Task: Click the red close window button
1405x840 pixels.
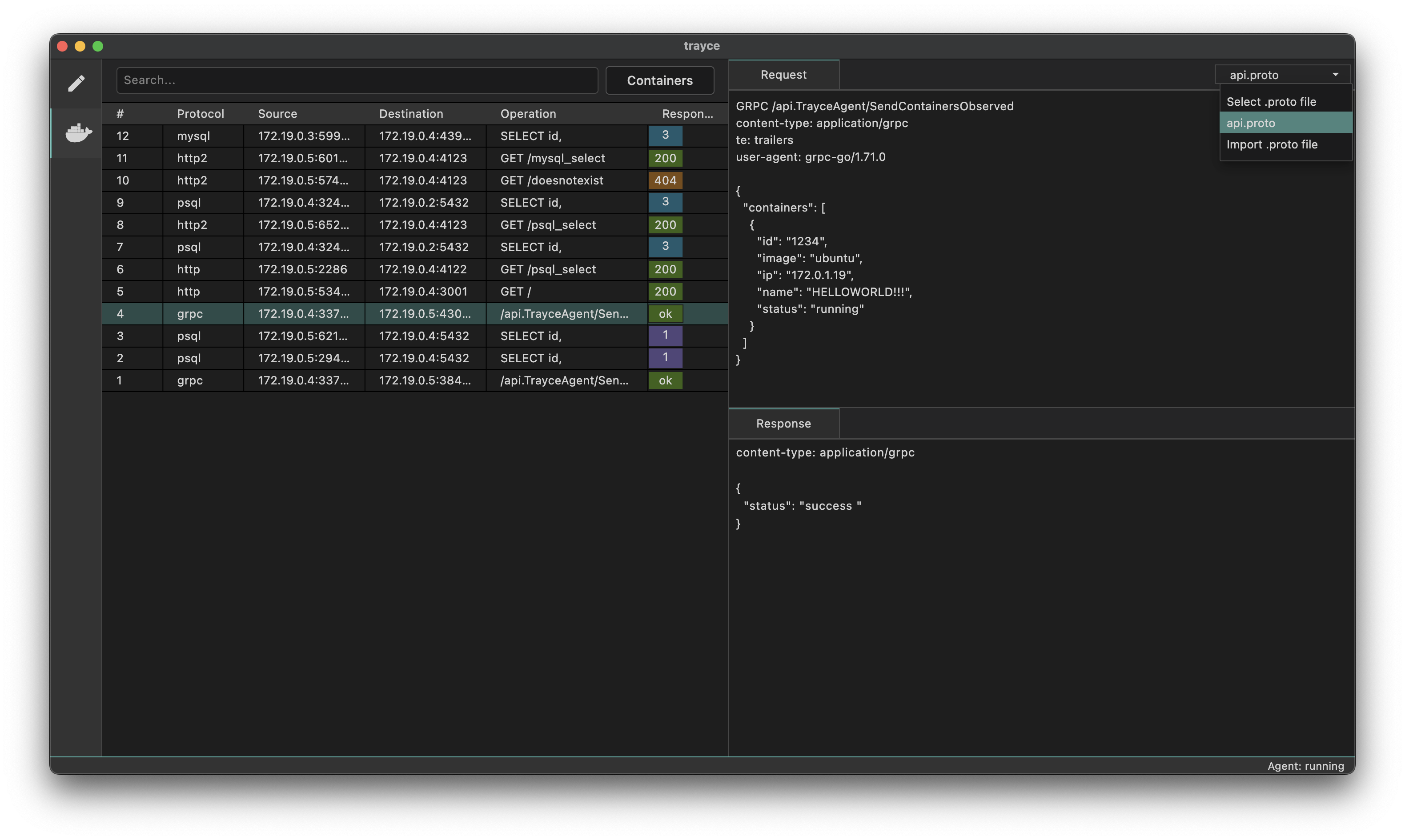Action: [63, 46]
